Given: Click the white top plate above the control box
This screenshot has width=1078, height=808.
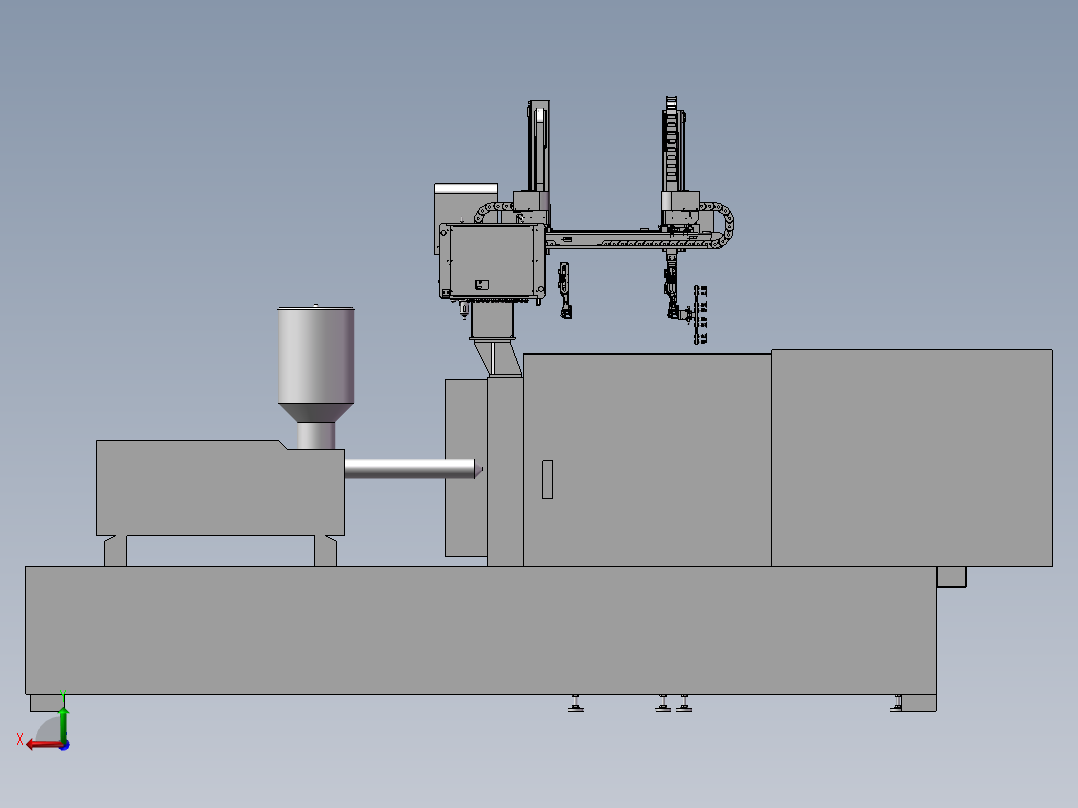Looking at the screenshot, I should [x=466, y=188].
